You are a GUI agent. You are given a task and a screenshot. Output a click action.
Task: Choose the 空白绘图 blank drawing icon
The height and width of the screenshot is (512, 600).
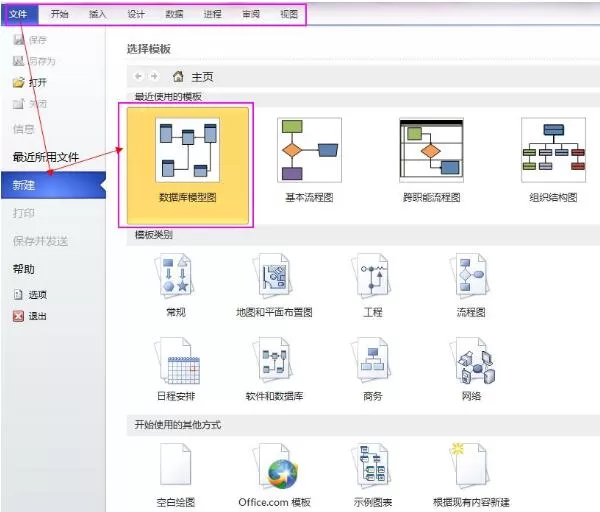(176, 465)
